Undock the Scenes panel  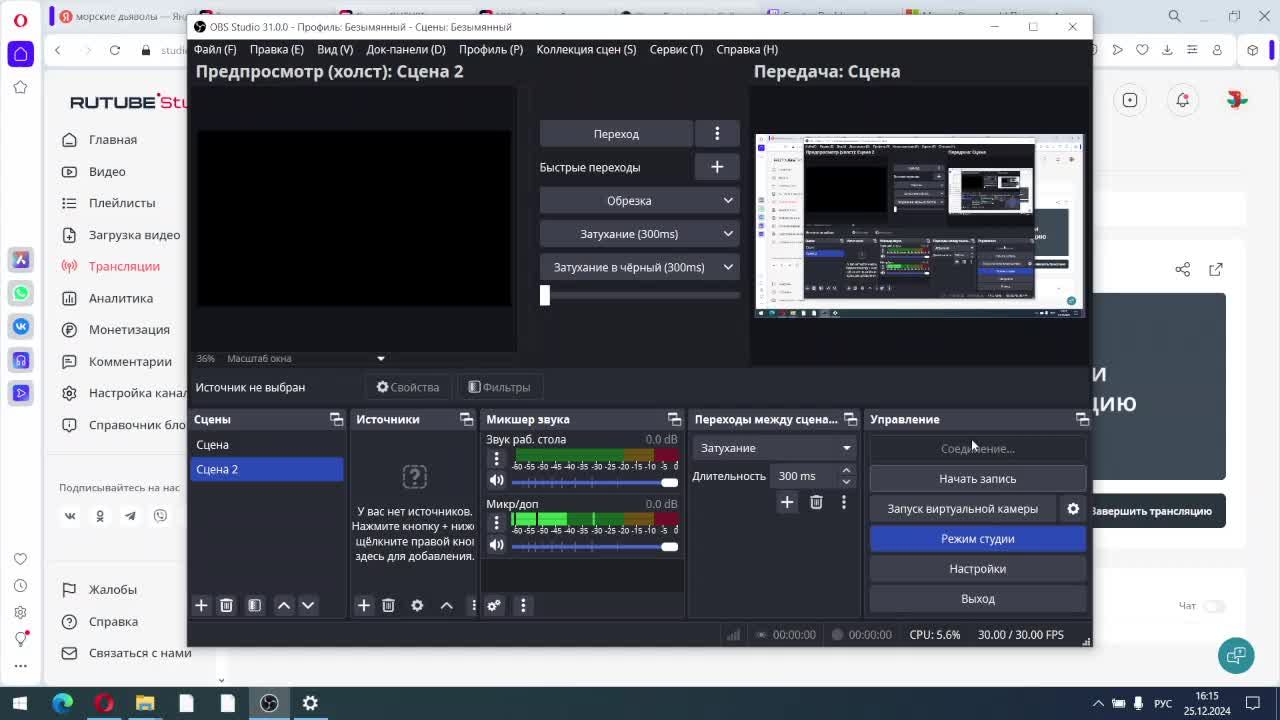tap(336, 419)
